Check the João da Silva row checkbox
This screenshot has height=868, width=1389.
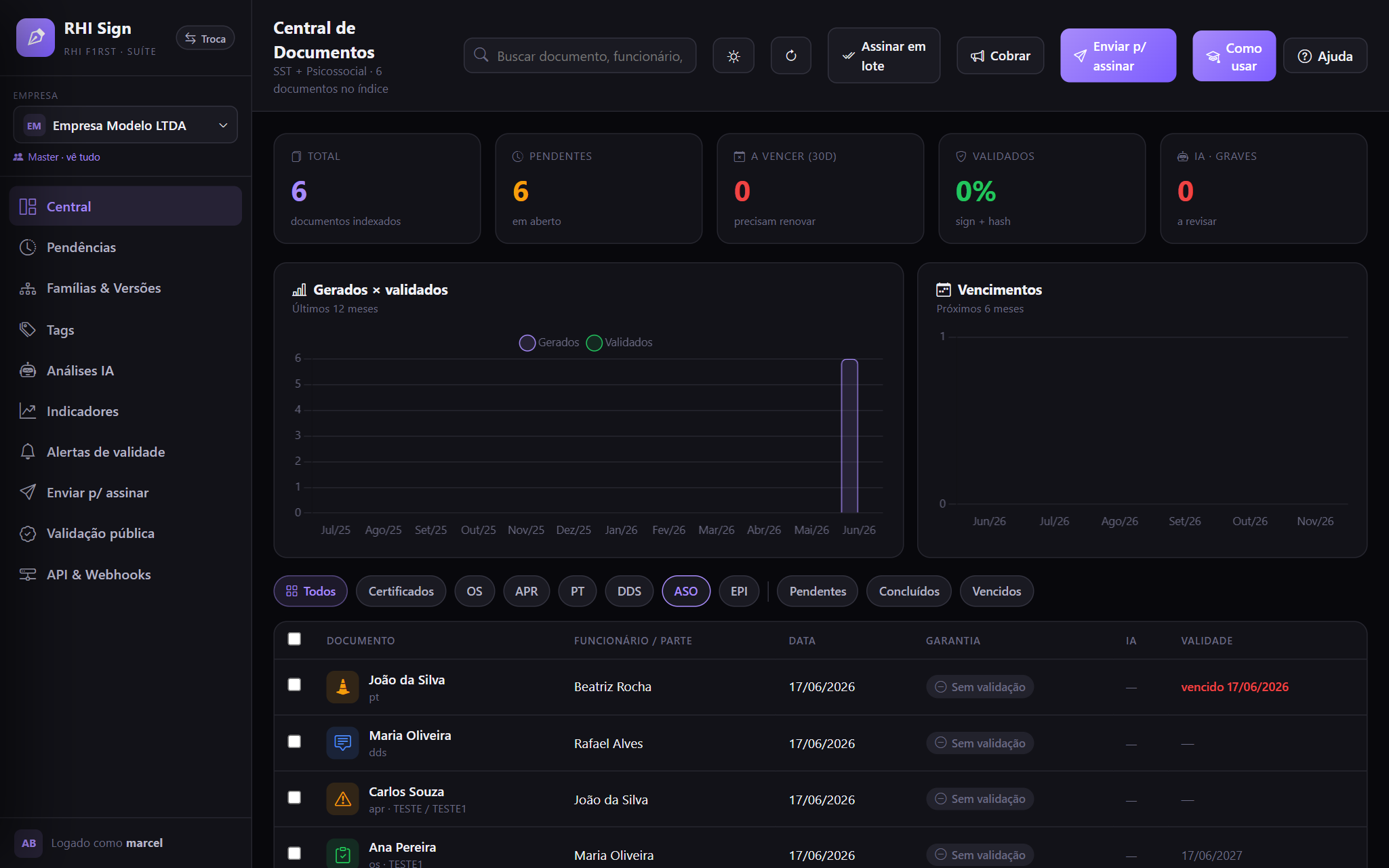pos(294,684)
